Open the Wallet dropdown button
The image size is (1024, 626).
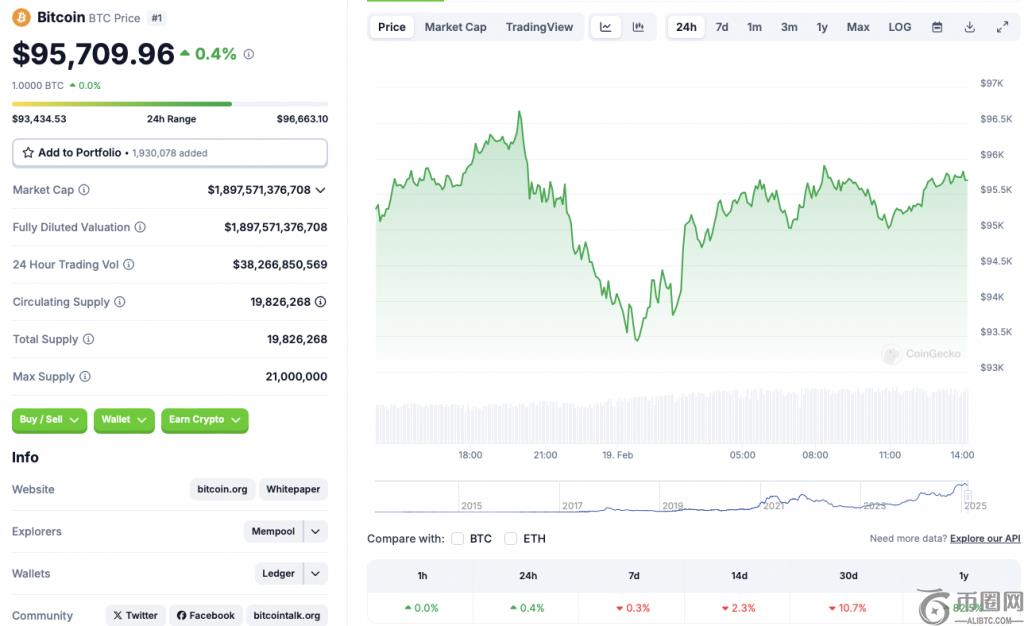pos(124,420)
